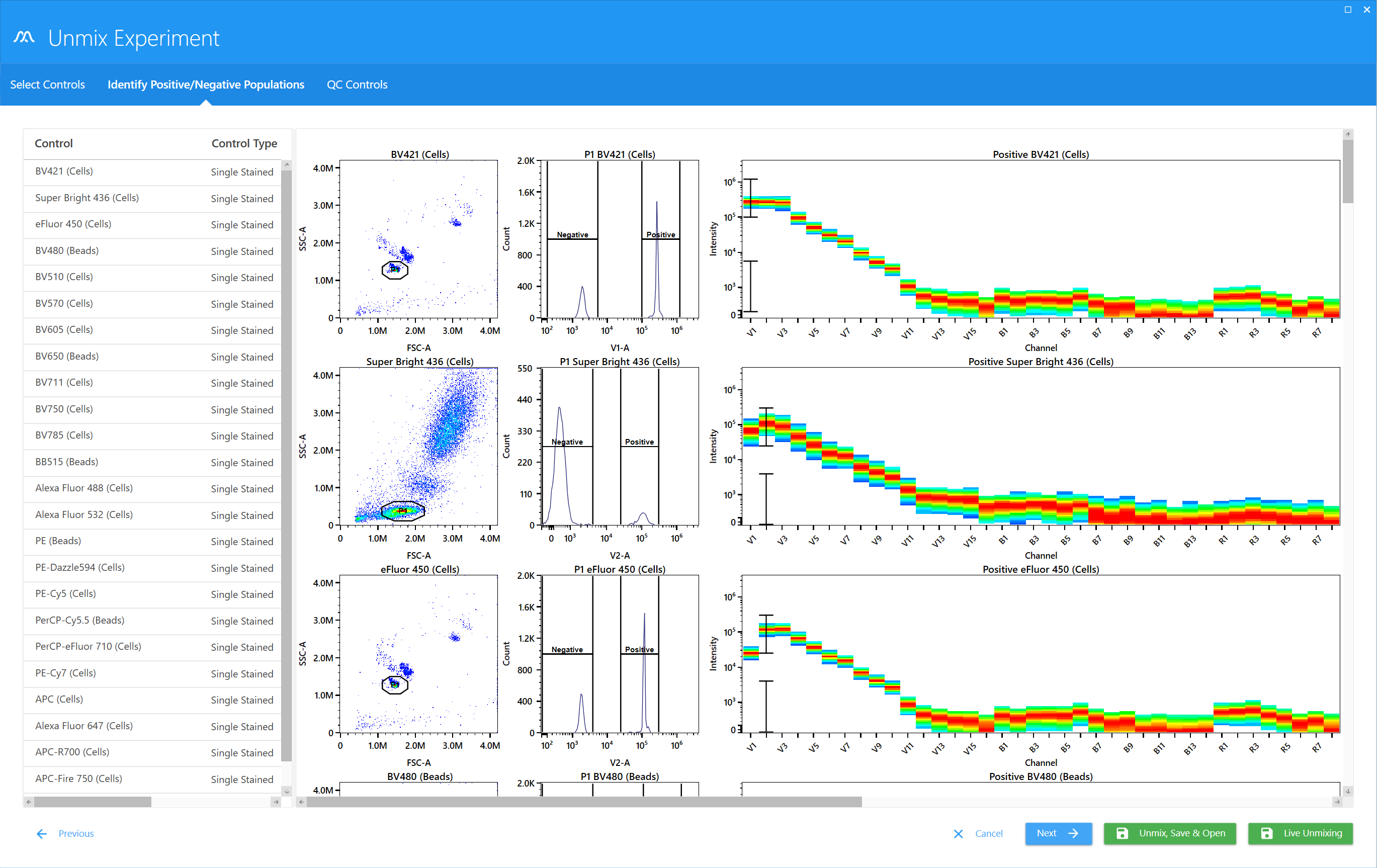Switch to the QC Controls tab
The image size is (1377, 868).
(x=357, y=84)
